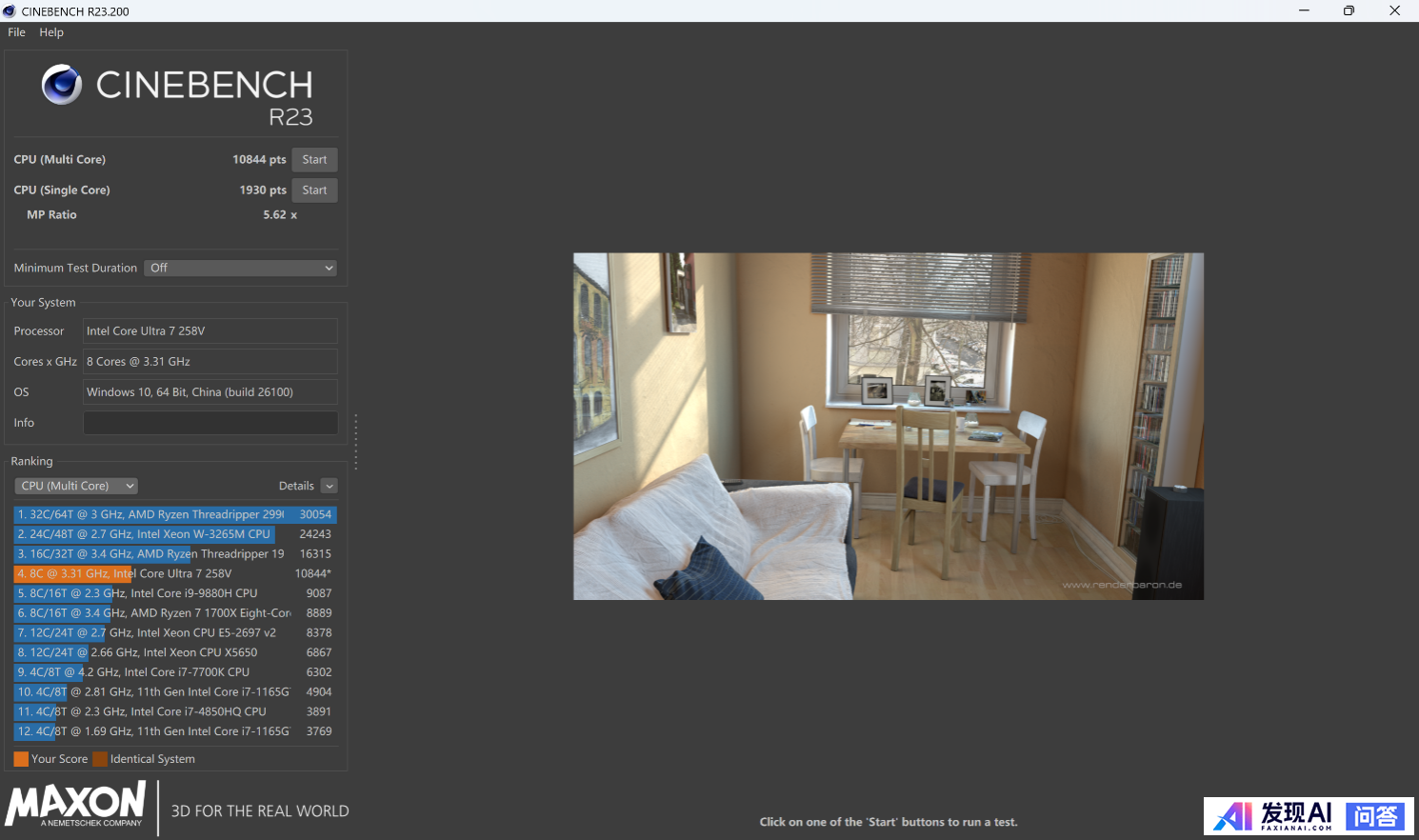Viewport: 1419px width, 840px height.
Task: Start the CPU Multi Core test
Action: [314, 160]
